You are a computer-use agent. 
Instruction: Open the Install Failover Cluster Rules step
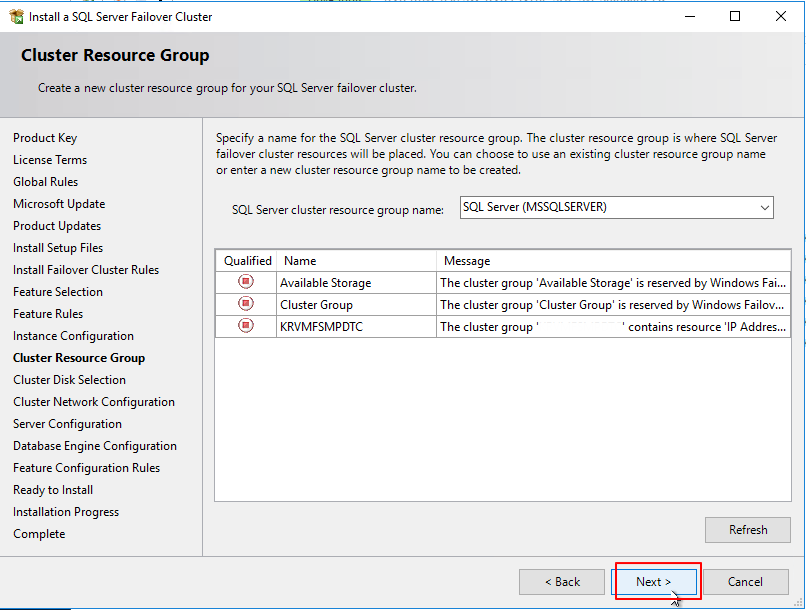86,270
